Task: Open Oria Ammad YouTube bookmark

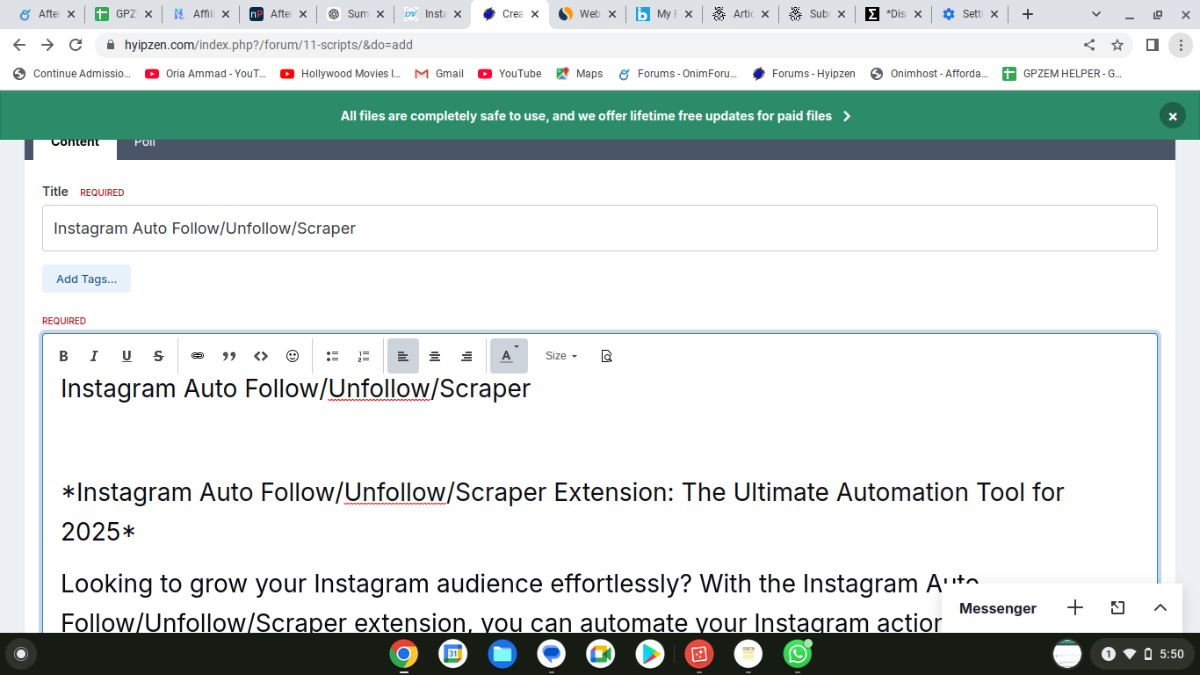Action: tap(205, 74)
